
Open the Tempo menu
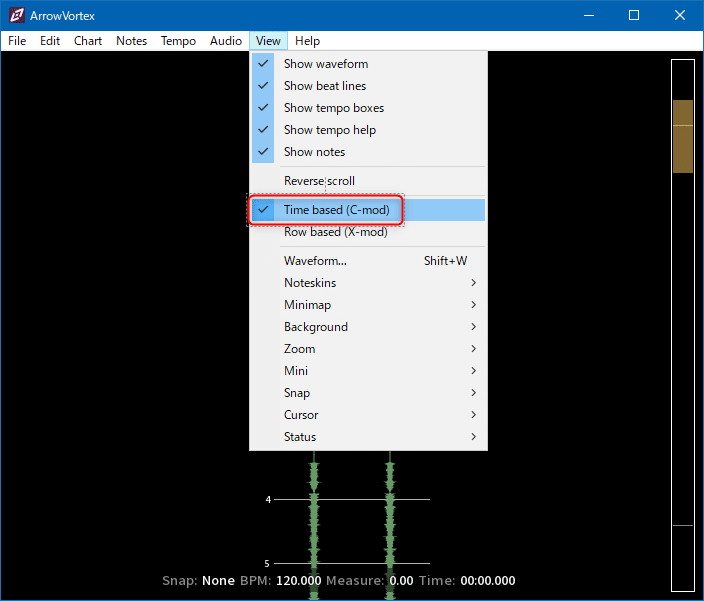pos(178,41)
